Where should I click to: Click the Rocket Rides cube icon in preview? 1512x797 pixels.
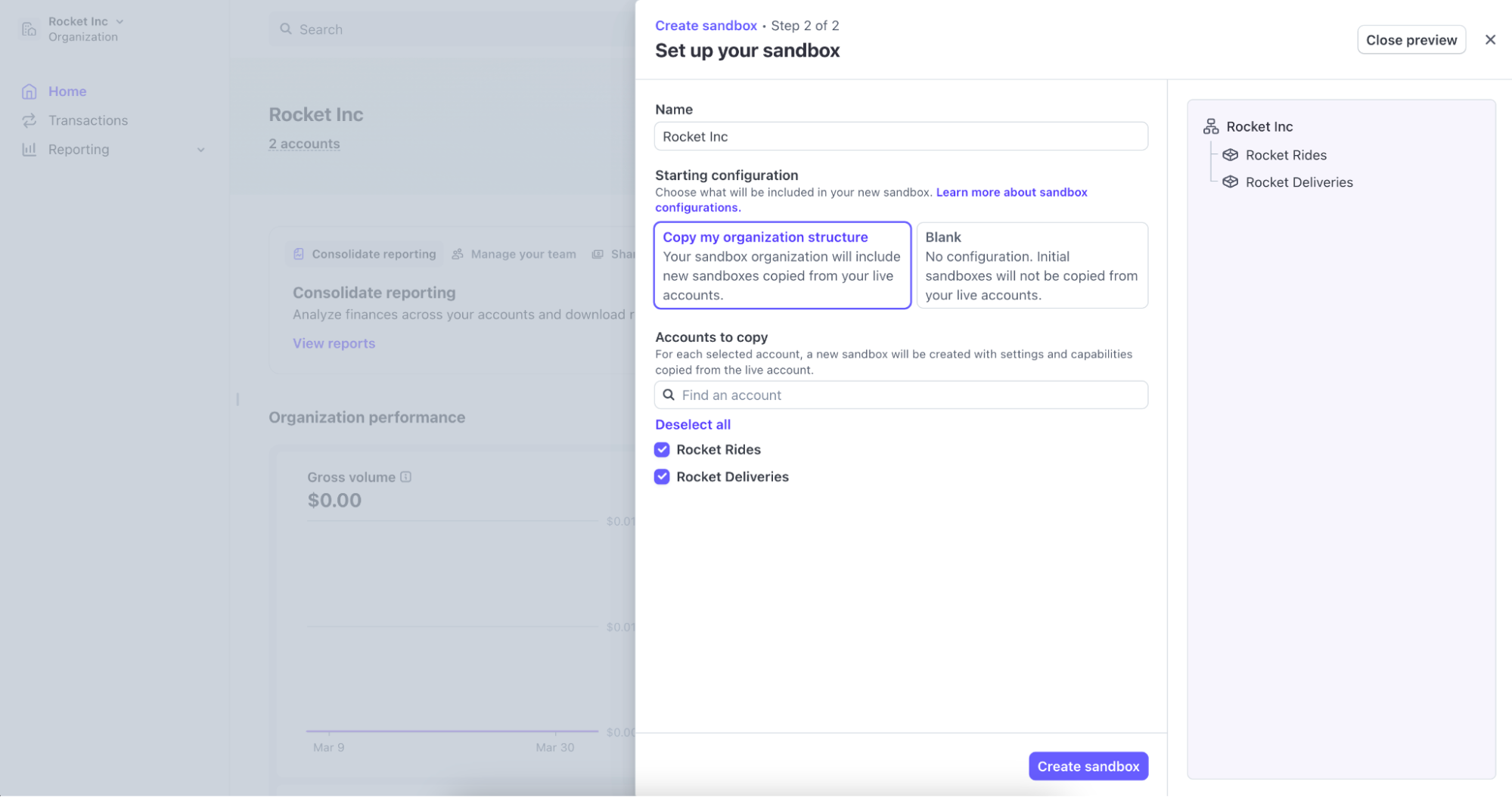(x=1230, y=155)
